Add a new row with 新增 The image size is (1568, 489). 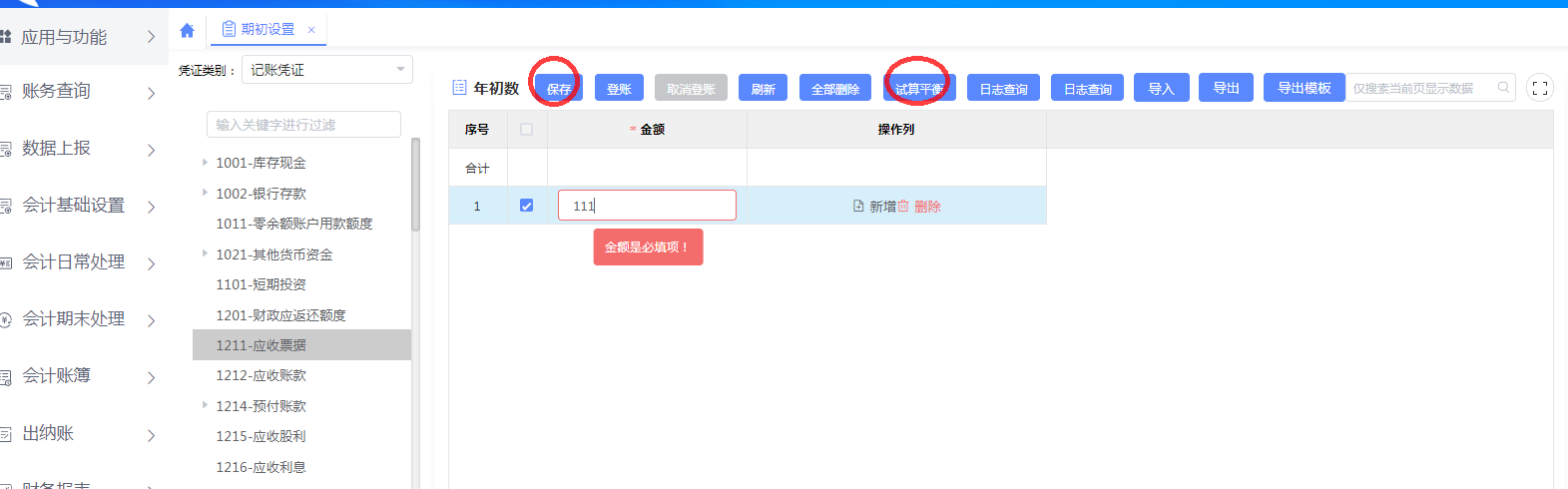point(874,207)
